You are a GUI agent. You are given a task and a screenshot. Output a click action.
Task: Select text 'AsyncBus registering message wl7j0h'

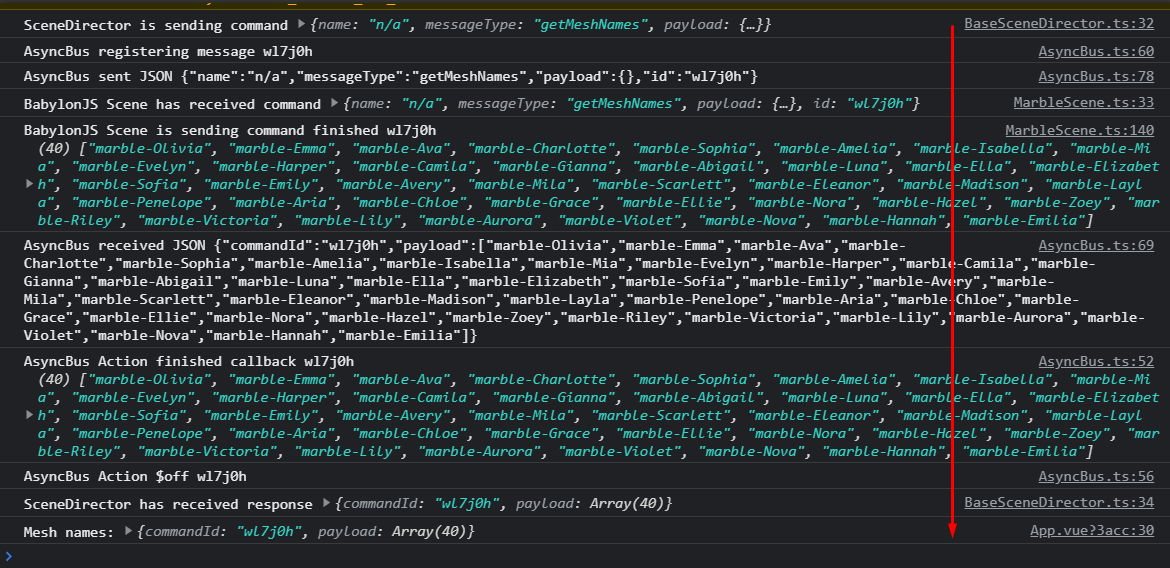[168, 52]
